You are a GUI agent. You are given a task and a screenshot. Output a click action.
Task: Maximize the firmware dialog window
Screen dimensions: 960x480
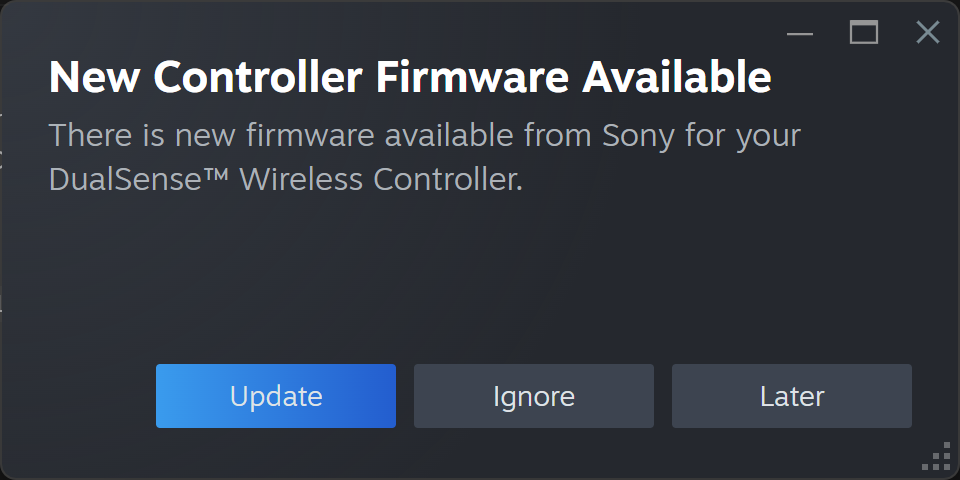click(x=864, y=33)
